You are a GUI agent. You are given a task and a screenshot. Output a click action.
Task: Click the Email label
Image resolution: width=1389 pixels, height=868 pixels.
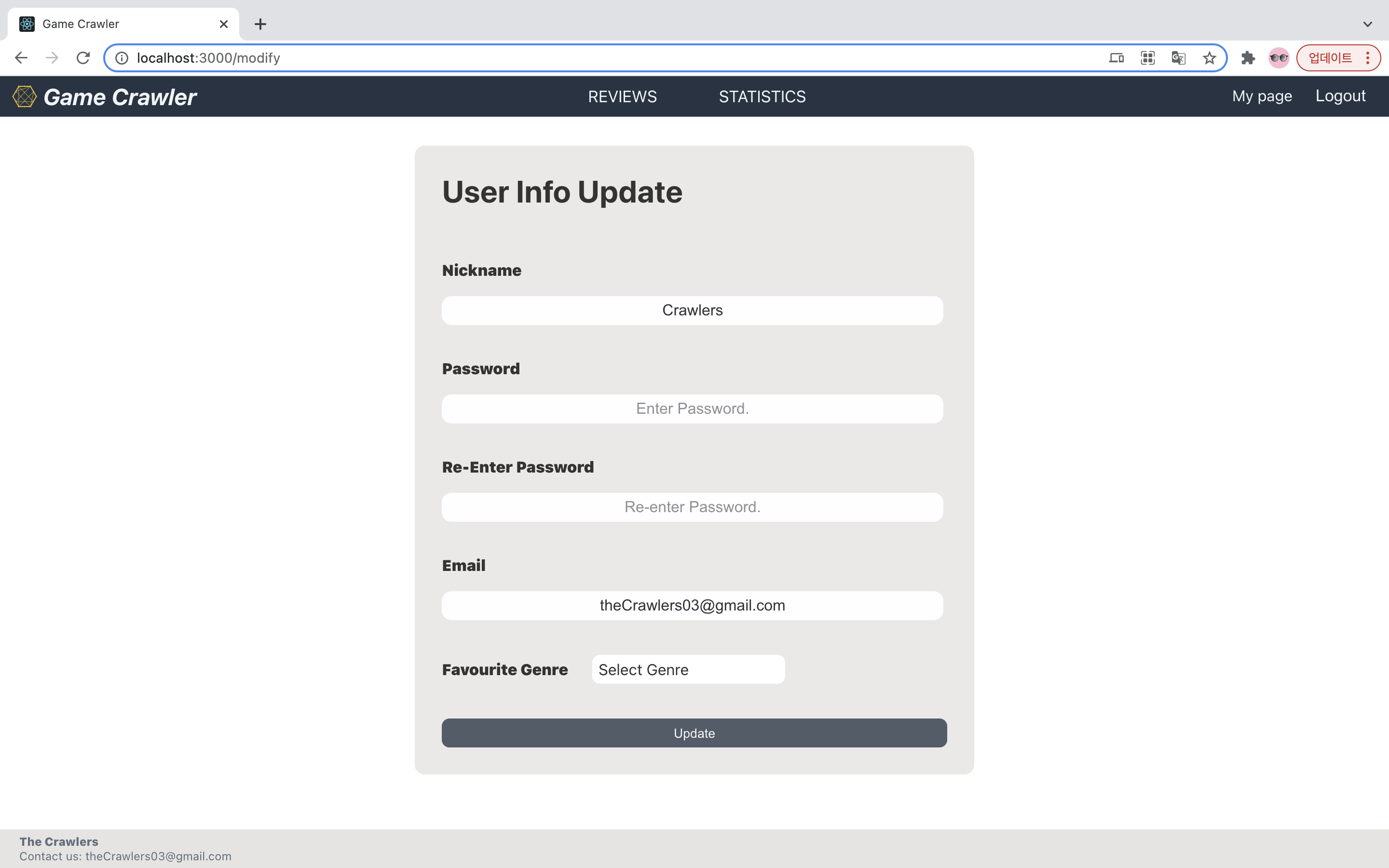[x=463, y=566]
